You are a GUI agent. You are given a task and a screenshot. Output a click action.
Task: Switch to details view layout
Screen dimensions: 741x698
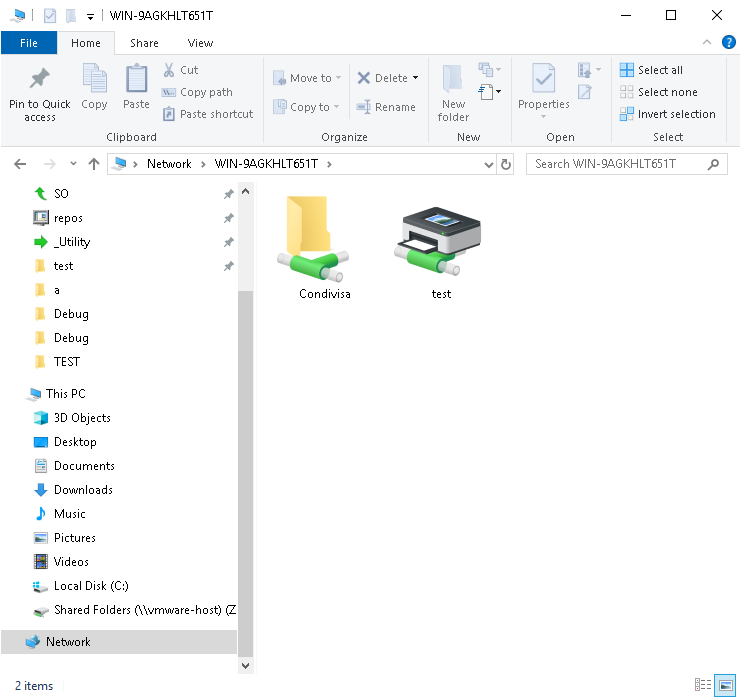(704, 685)
